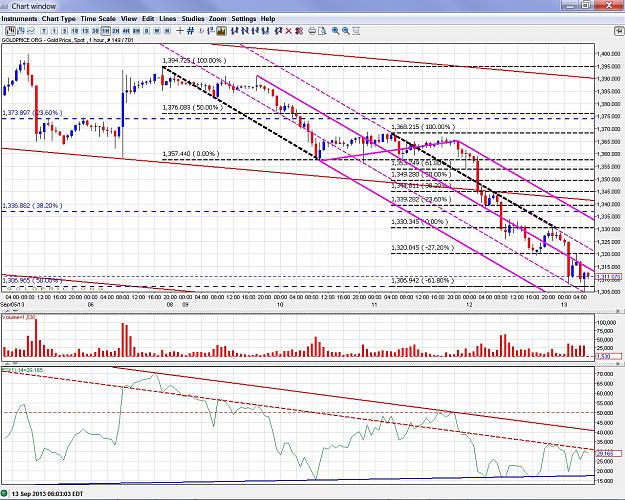The width and height of the screenshot is (625, 500).
Task: Select 10 minute time scale
Action: [75, 31]
